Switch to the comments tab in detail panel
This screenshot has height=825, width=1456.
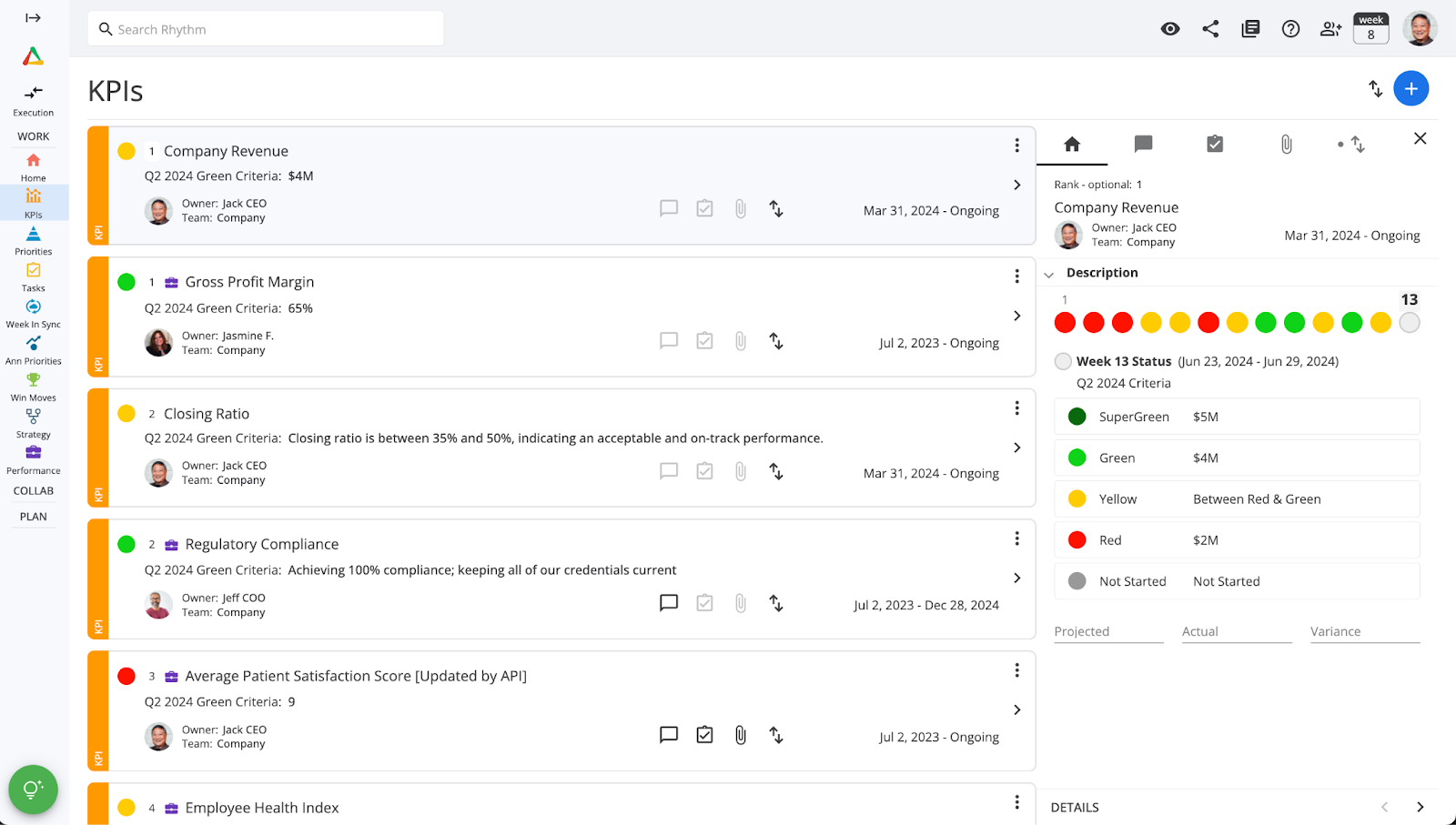pos(1143,144)
